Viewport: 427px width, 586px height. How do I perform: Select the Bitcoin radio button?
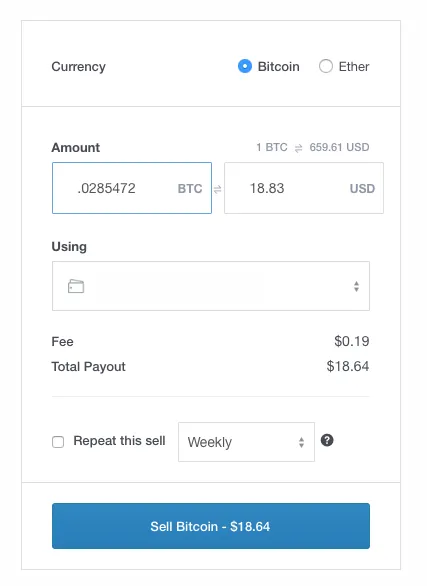point(245,67)
